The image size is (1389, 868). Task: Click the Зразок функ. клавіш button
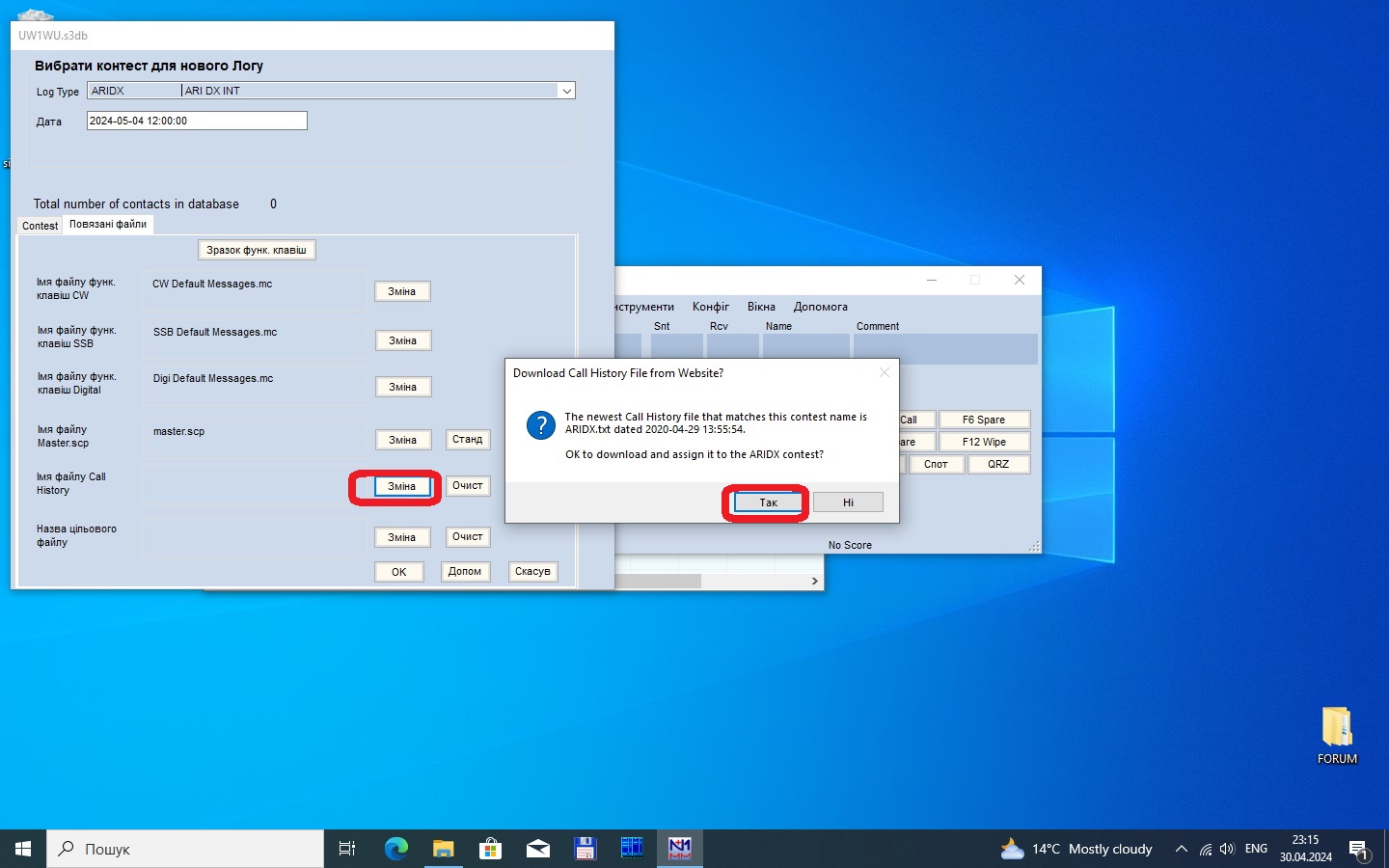[257, 250]
